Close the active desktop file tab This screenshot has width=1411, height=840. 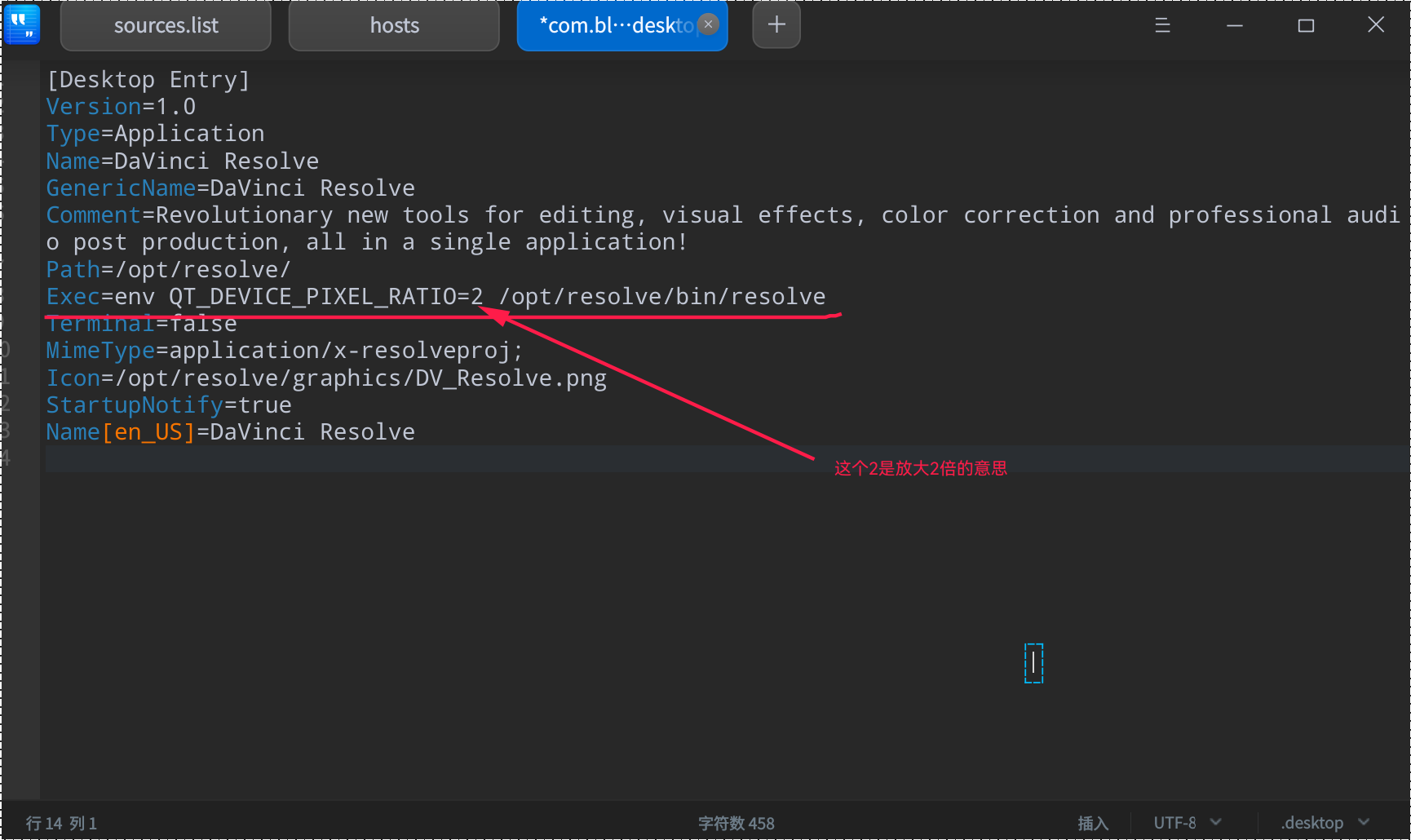click(x=709, y=24)
